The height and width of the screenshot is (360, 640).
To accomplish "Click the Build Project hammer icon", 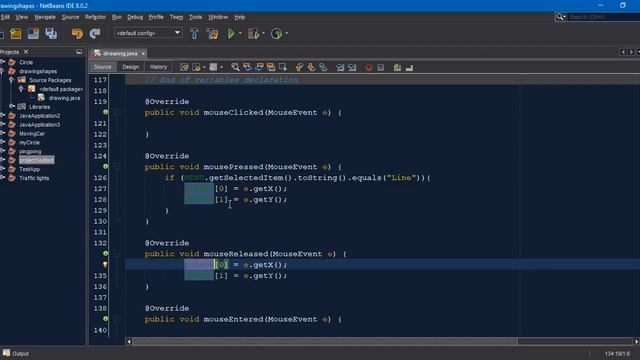I will (x=194, y=33).
